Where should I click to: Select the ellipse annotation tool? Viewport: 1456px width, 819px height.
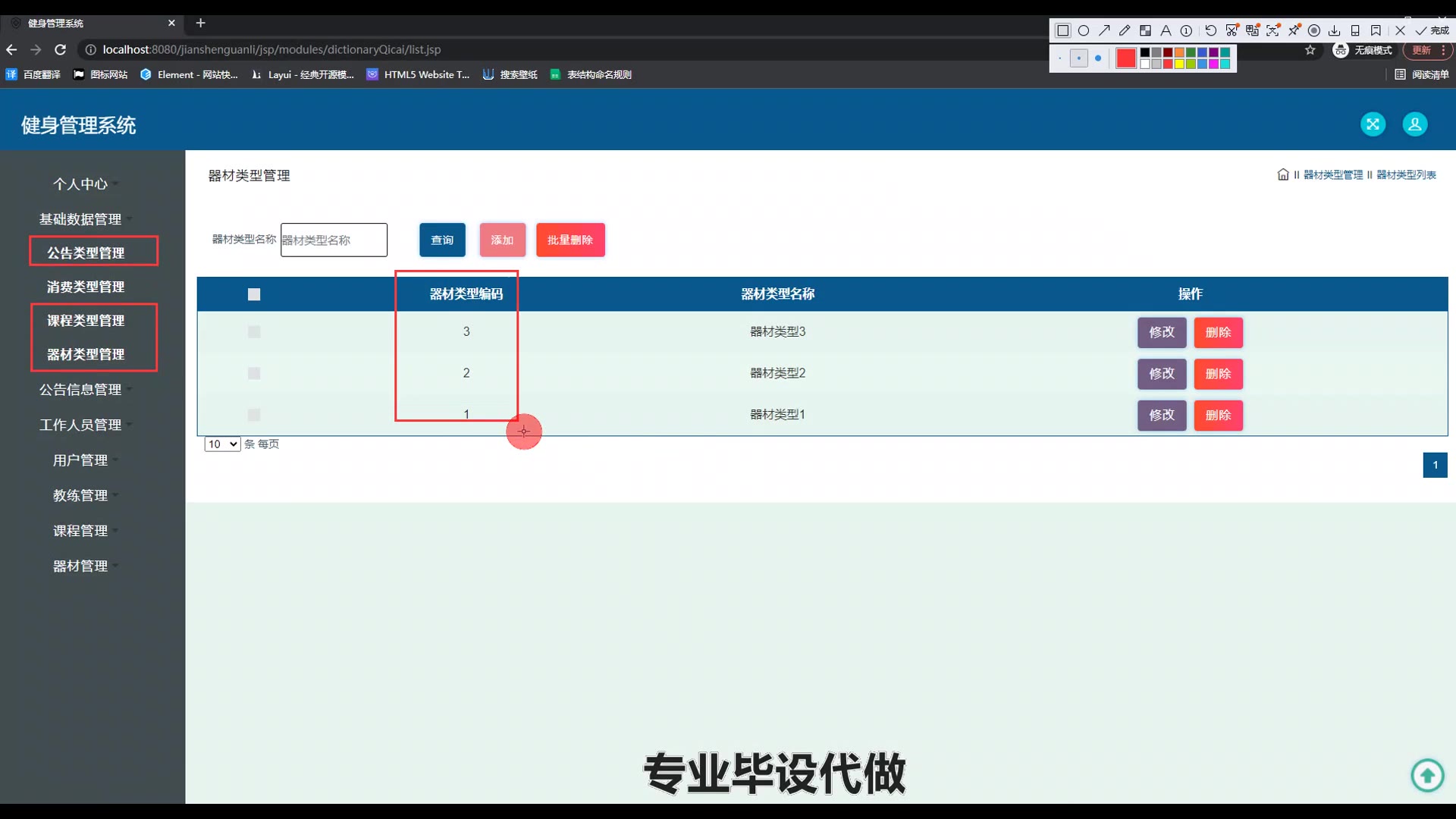point(1084,31)
